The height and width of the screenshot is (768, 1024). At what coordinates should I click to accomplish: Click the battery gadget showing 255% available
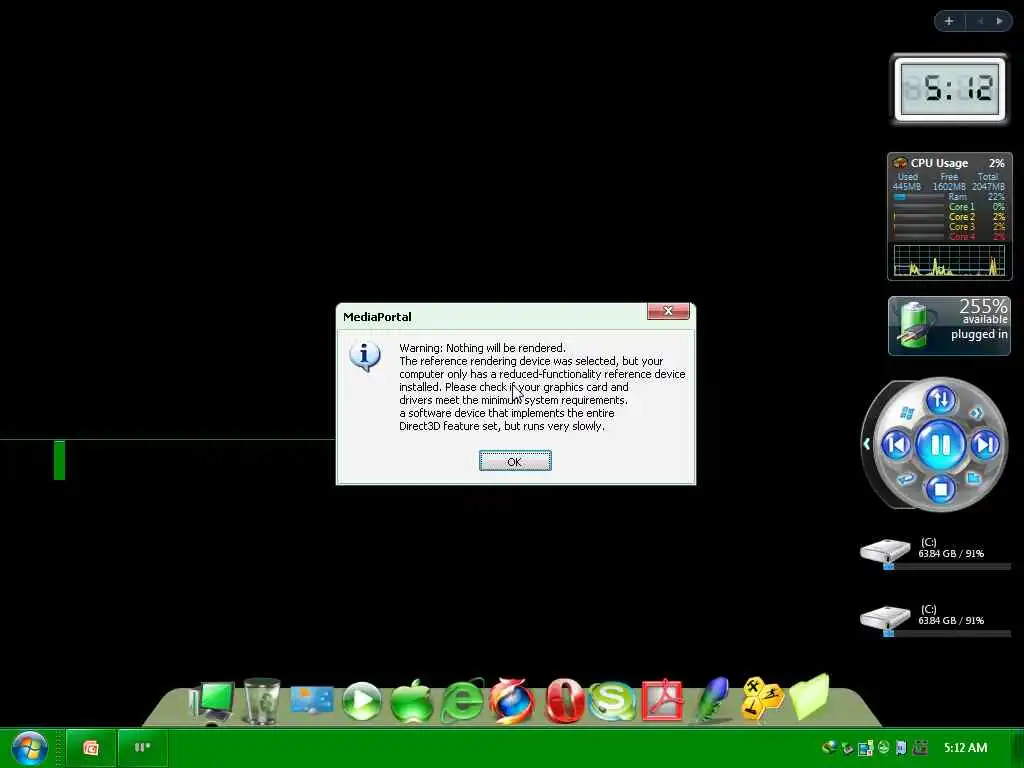point(950,326)
